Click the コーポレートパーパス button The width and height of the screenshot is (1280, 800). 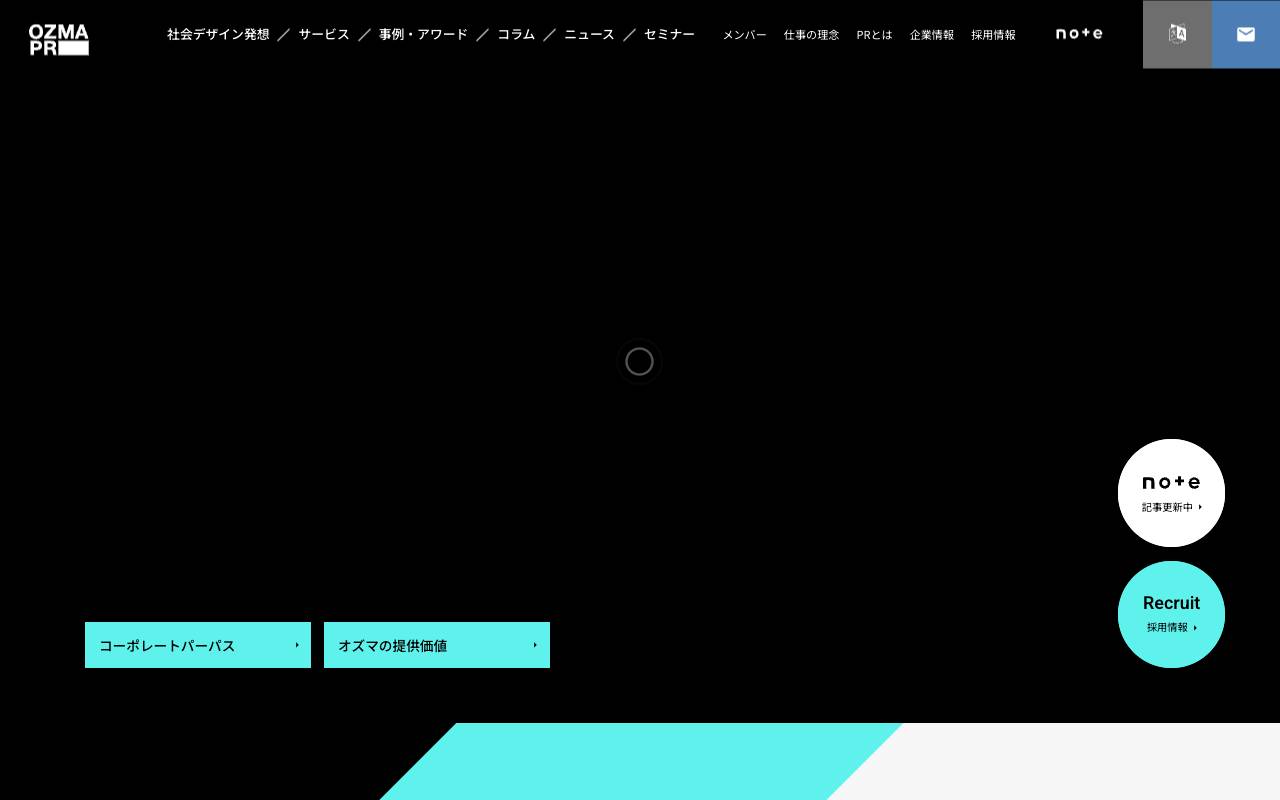point(198,645)
